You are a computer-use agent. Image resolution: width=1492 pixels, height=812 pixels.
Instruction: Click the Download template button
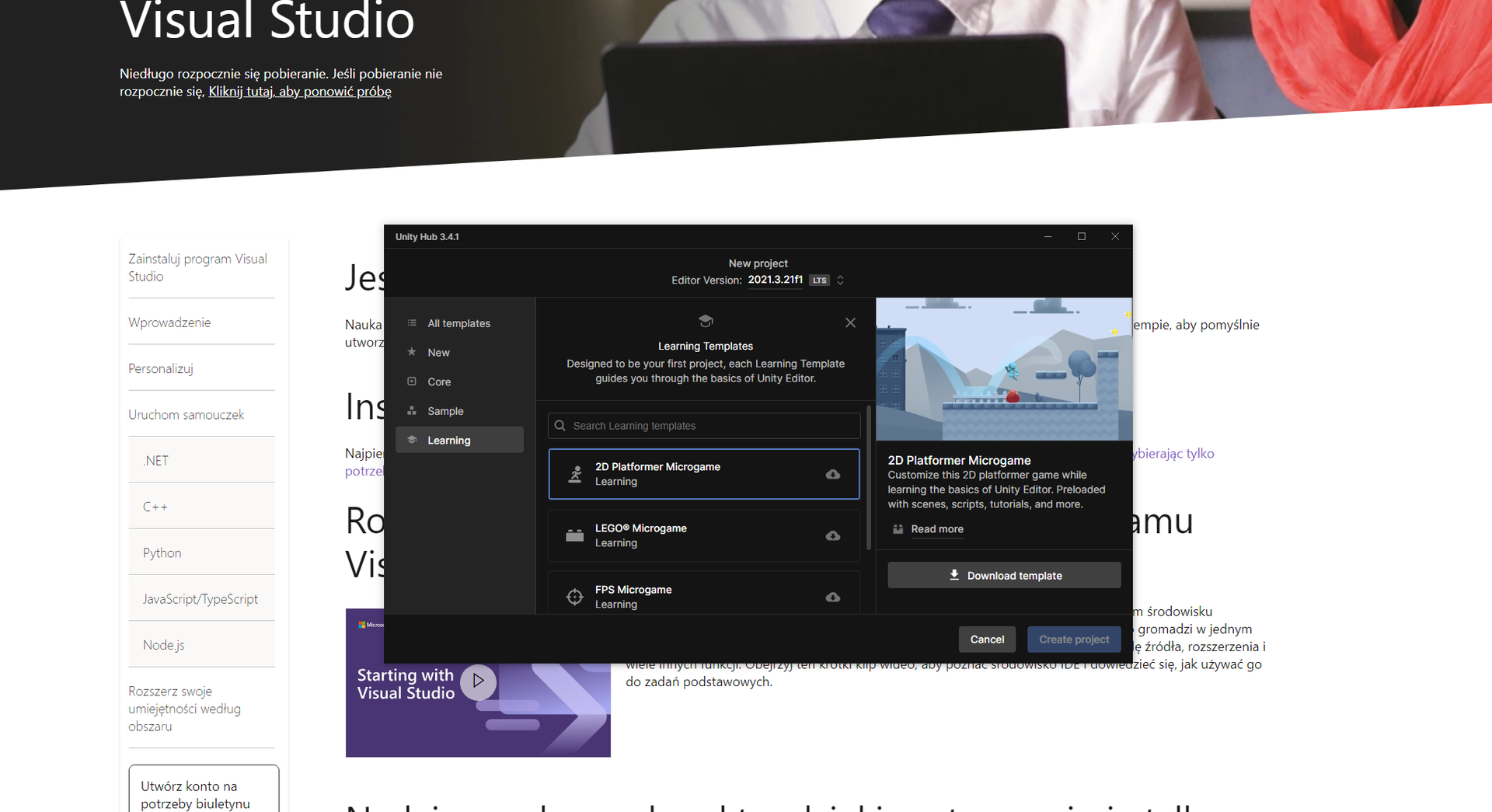click(x=1003, y=575)
